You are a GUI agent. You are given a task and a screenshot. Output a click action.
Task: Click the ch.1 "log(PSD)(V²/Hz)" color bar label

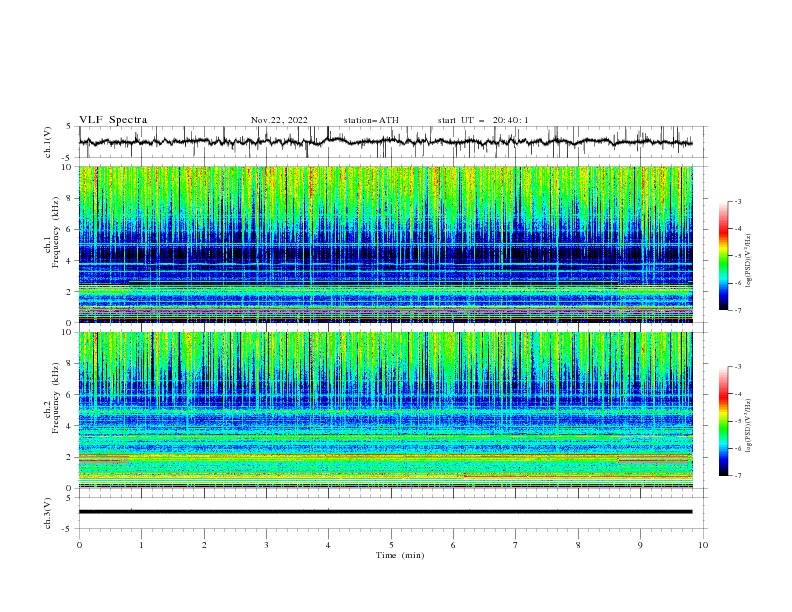(x=748, y=261)
